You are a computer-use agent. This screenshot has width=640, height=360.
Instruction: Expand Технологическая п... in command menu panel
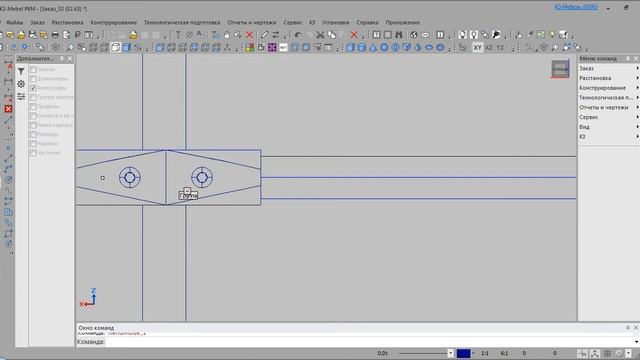click(x=609, y=98)
